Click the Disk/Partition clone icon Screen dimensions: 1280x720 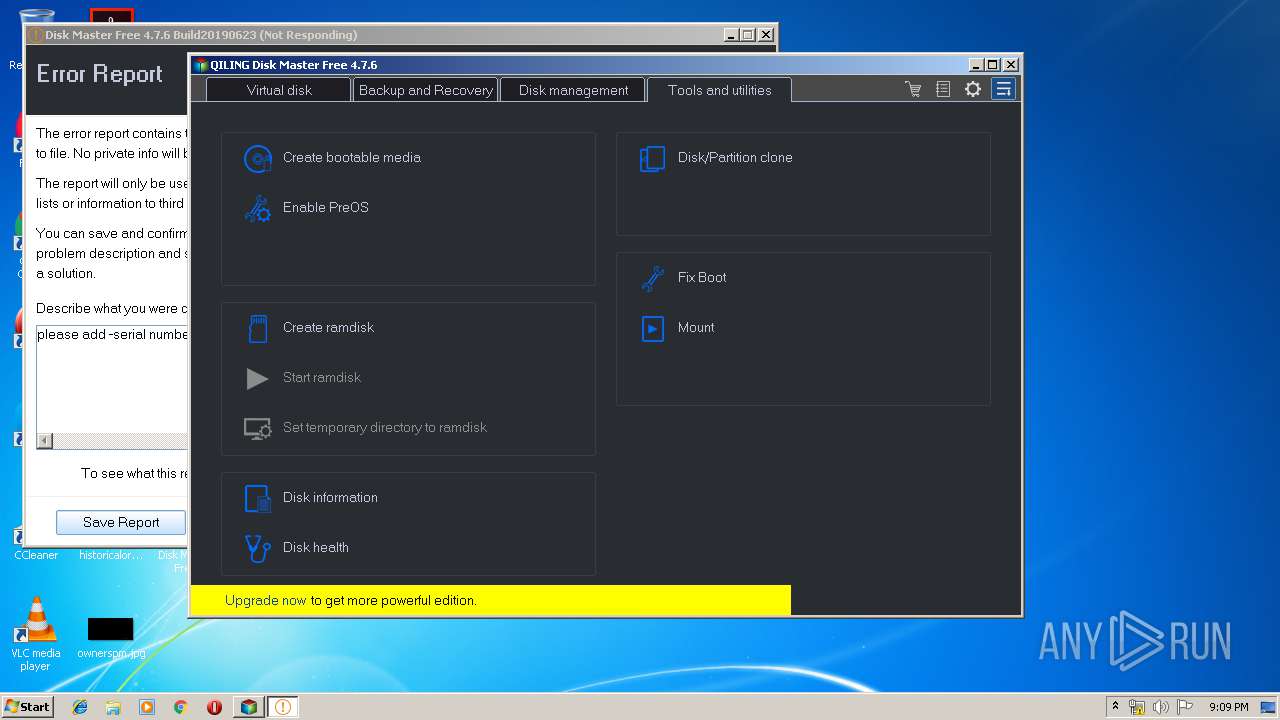[x=652, y=158]
